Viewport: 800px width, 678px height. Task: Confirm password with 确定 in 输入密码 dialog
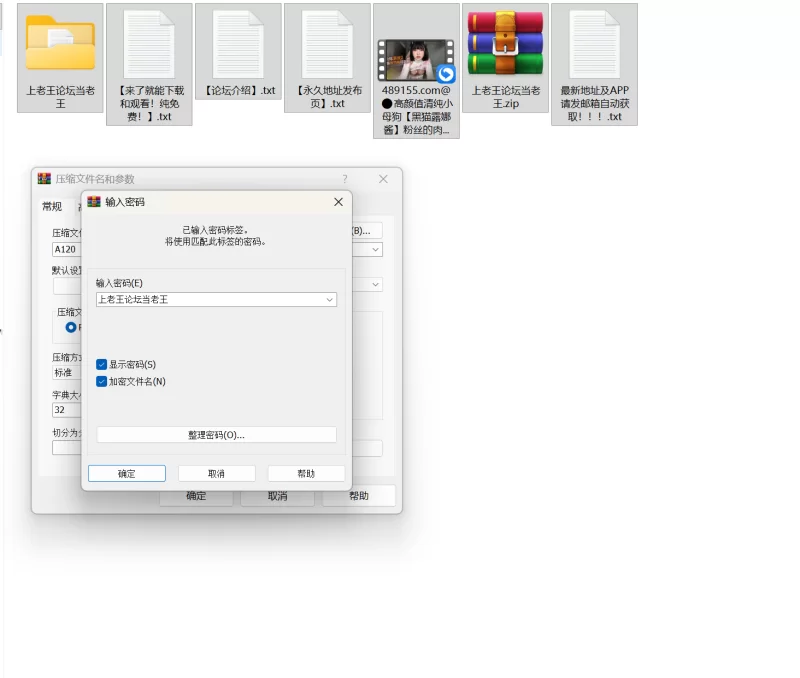click(127, 474)
